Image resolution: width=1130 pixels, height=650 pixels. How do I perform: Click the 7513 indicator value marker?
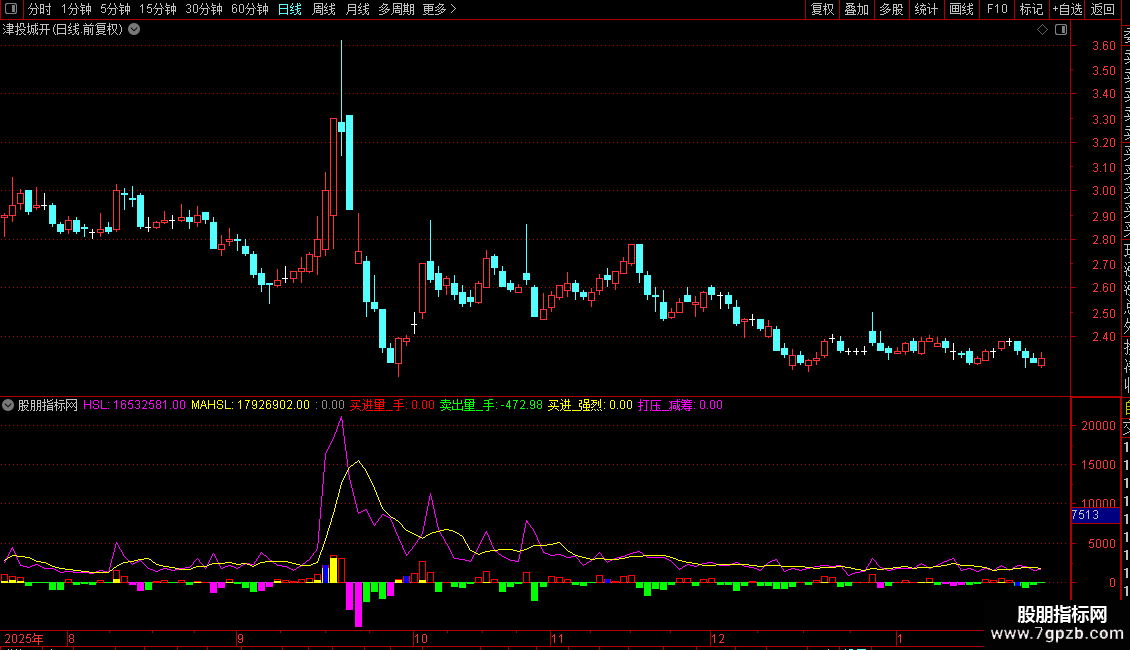(x=1095, y=515)
